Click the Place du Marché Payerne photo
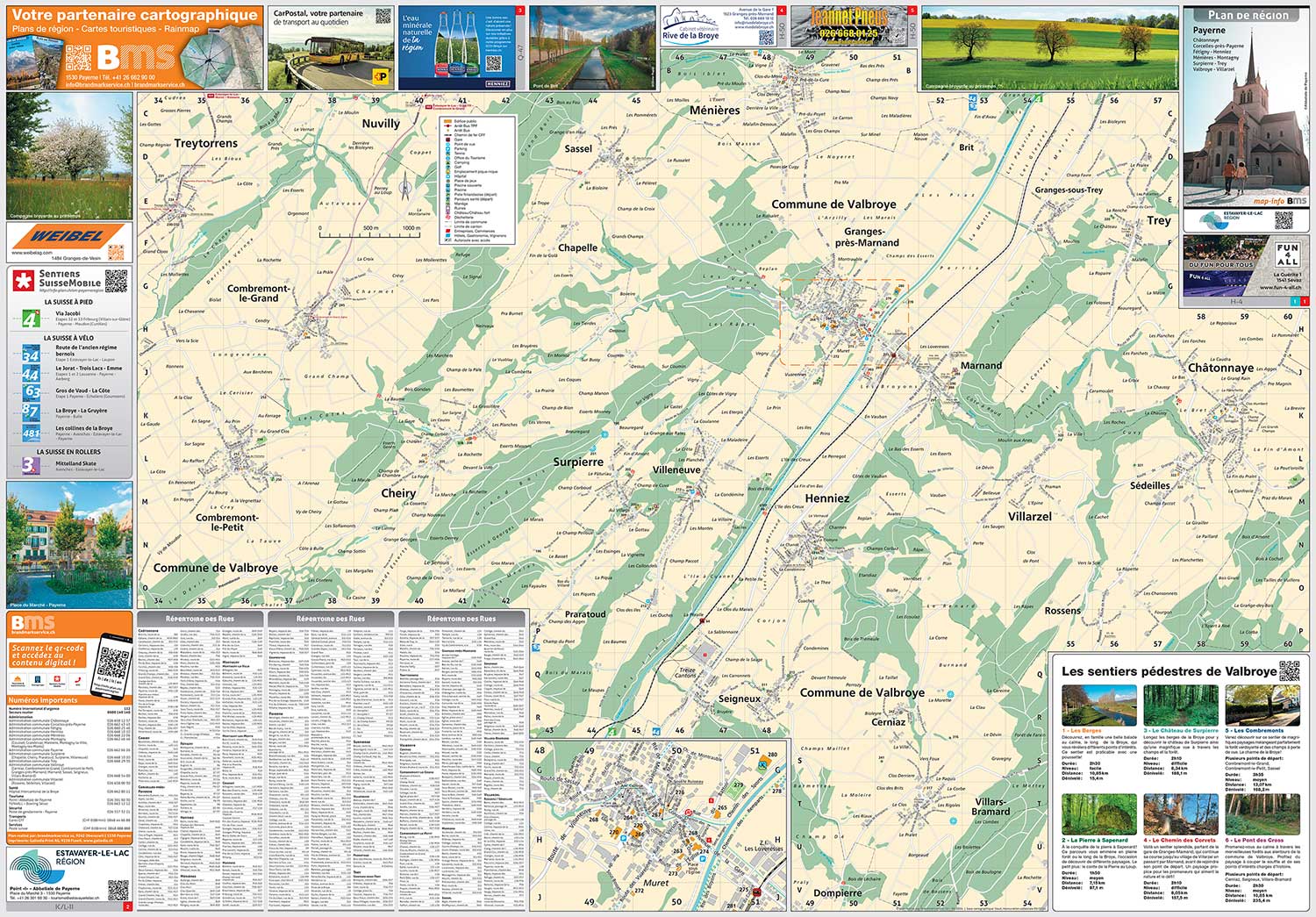This screenshot has height=917, width=1316. [69, 545]
